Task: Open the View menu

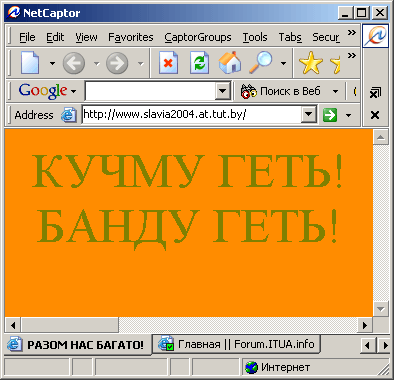Action: [86, 37]
